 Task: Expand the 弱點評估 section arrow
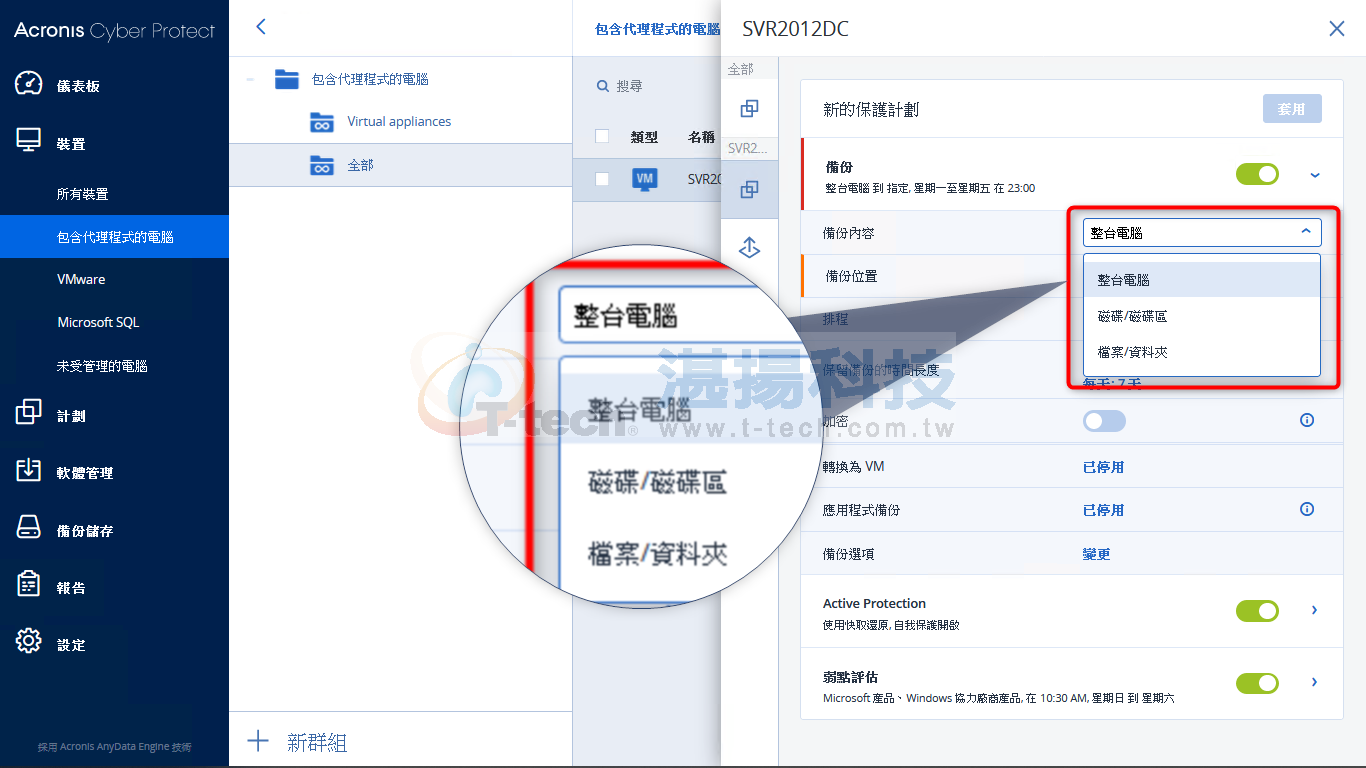pos(1315,682)
